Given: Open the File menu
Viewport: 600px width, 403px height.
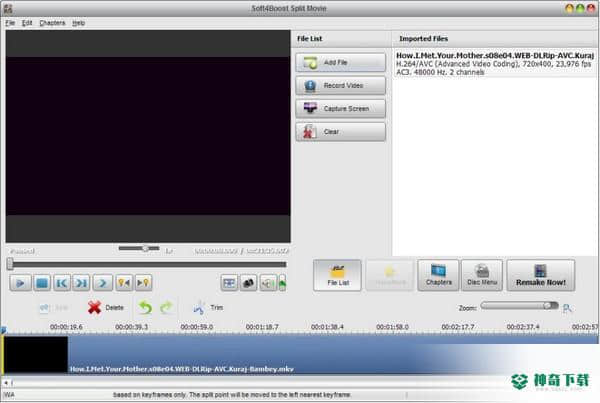Looking at the screenshot, I should coord(10,23).
